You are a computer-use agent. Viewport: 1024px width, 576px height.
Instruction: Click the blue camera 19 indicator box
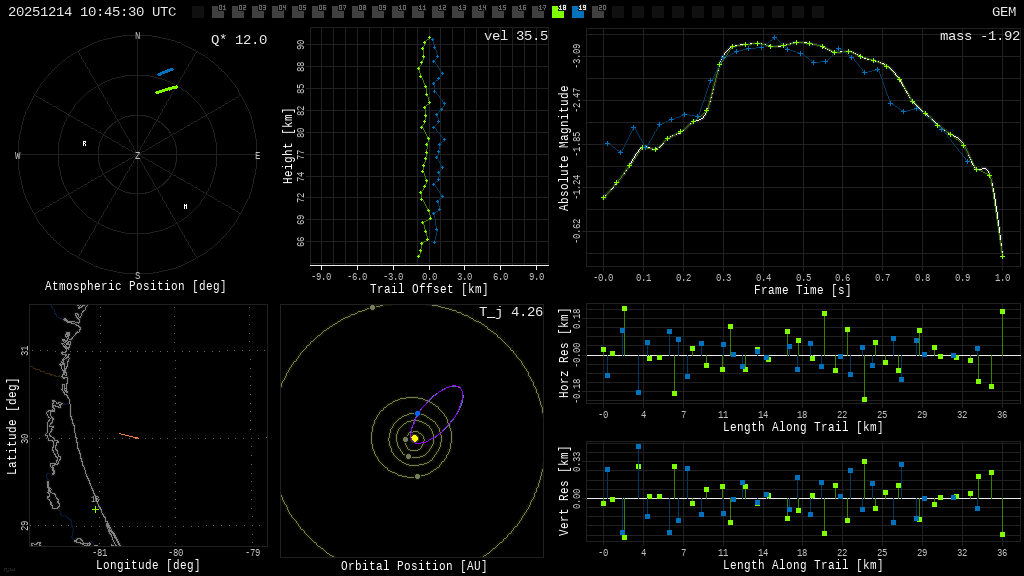578,12
